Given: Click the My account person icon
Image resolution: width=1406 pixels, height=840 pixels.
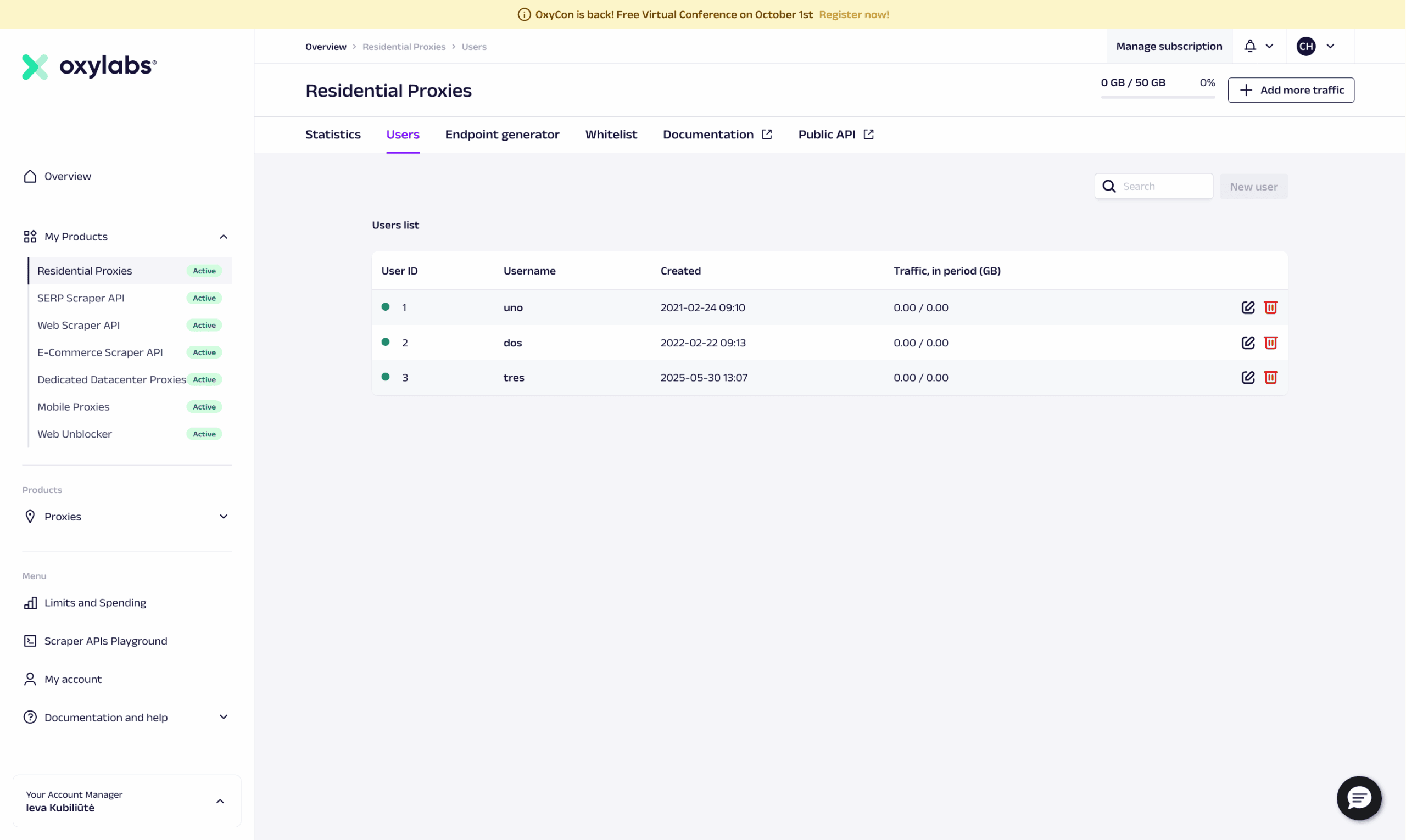Looking at the screenshot, I should point(30,679).
